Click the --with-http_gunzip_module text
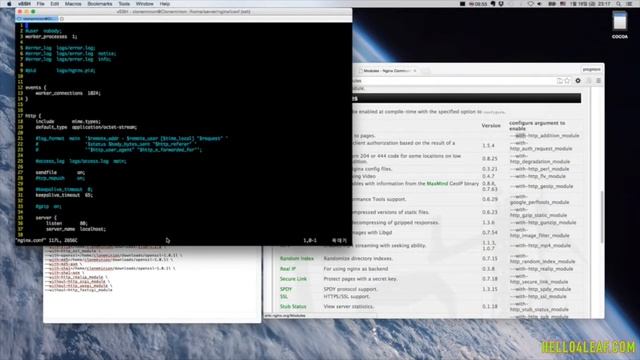 pyautogui.click(x=543, y=222)
